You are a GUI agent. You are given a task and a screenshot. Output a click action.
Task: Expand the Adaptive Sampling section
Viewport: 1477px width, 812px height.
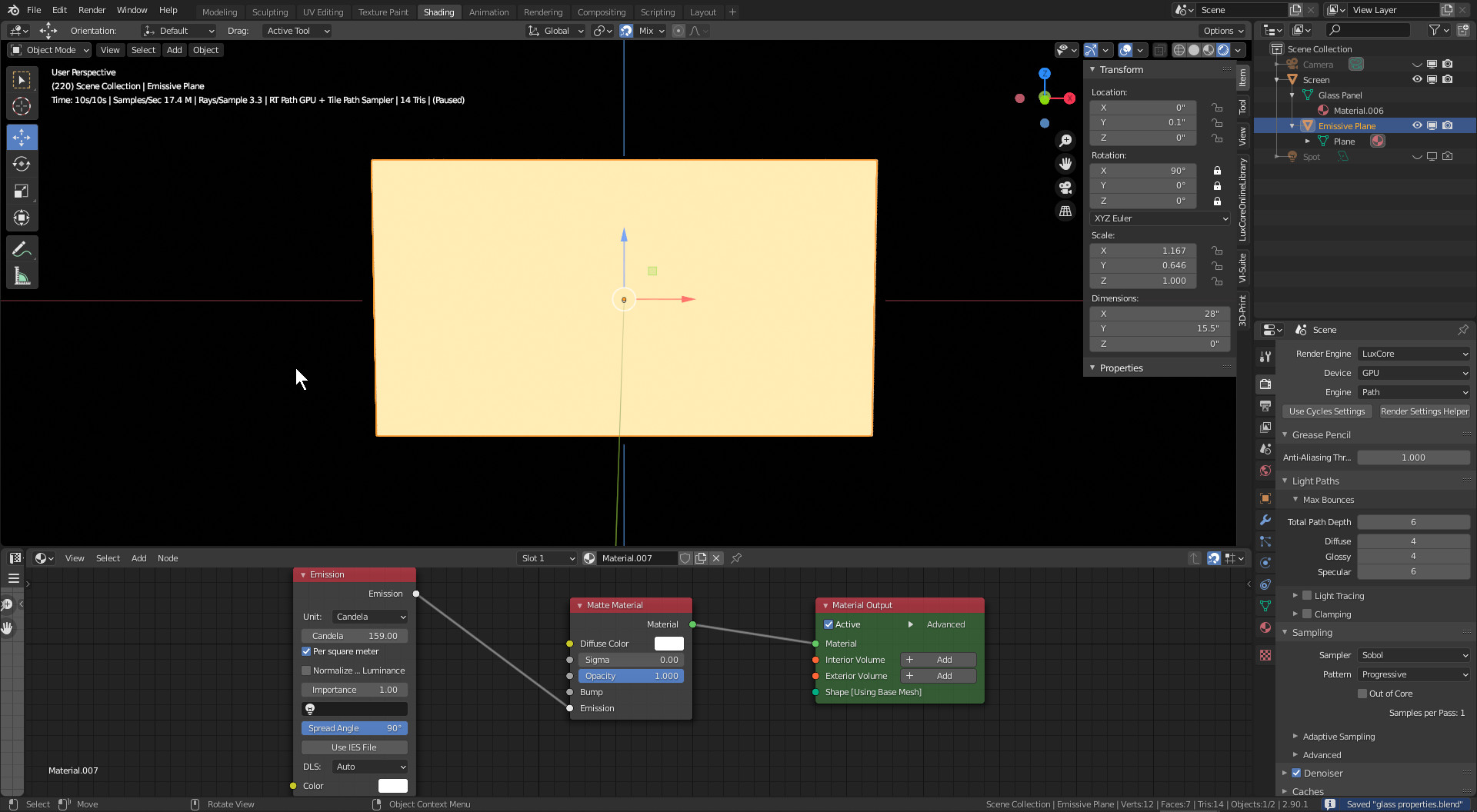pos(1338,737)
